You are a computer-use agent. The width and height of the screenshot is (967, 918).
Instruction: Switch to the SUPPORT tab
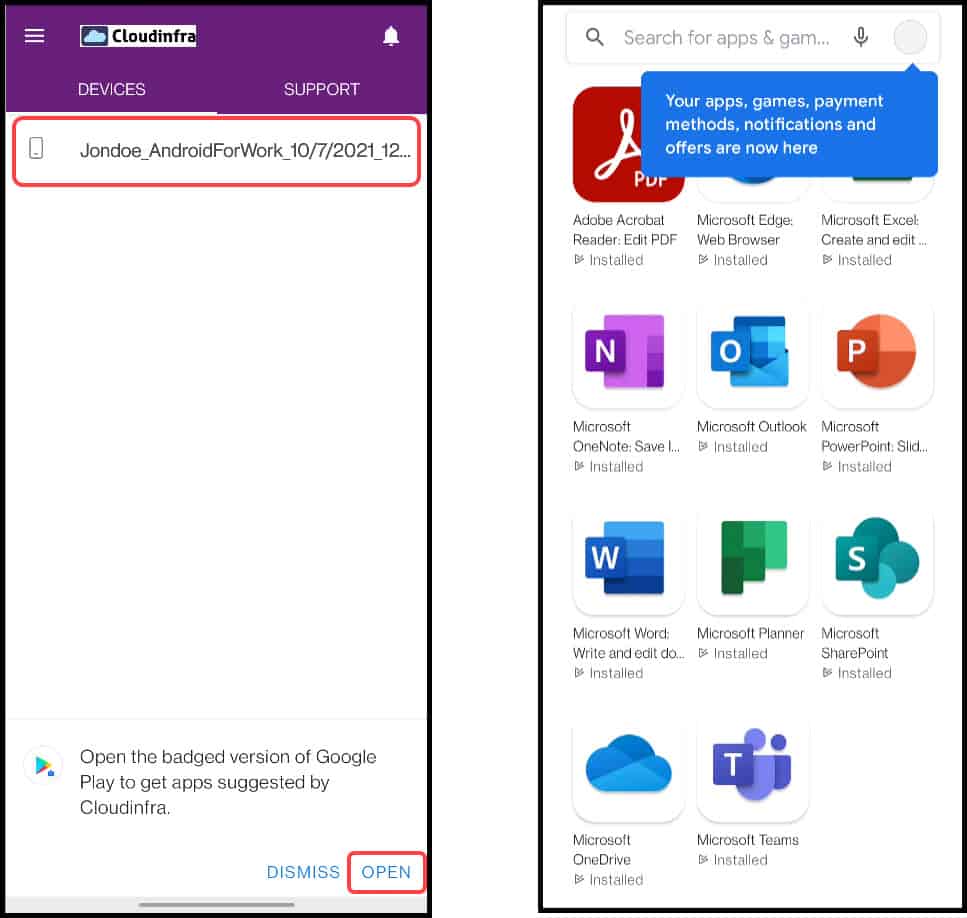pos(321,89)
